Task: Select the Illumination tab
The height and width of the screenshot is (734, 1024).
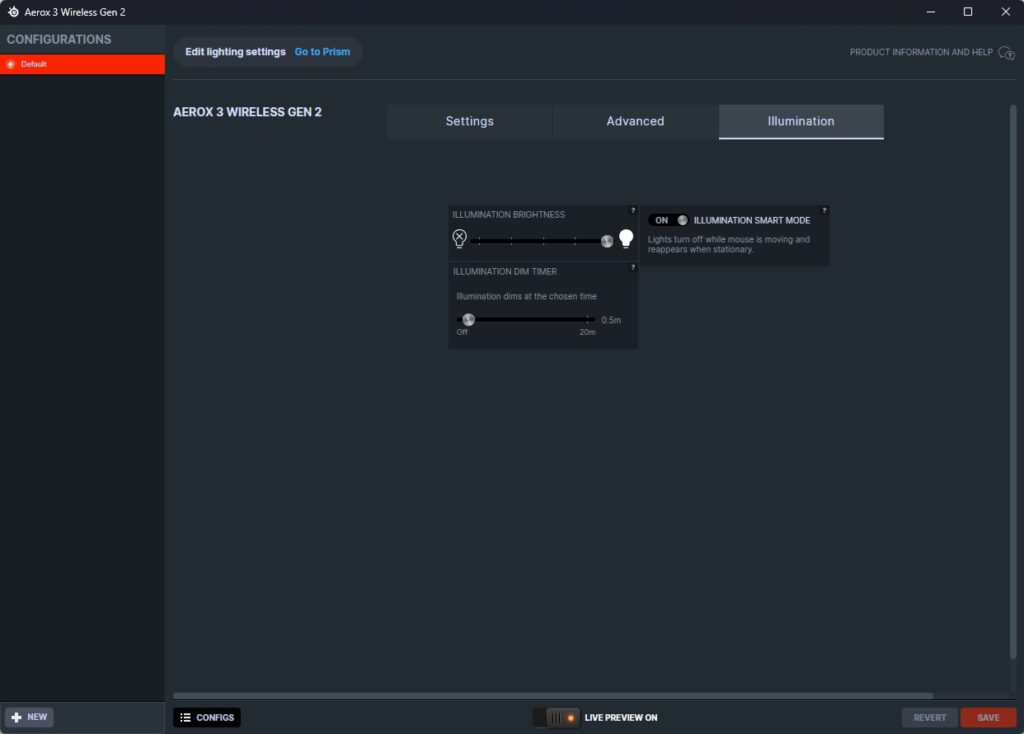Action: pyautogui.click(x=801, y=121)
